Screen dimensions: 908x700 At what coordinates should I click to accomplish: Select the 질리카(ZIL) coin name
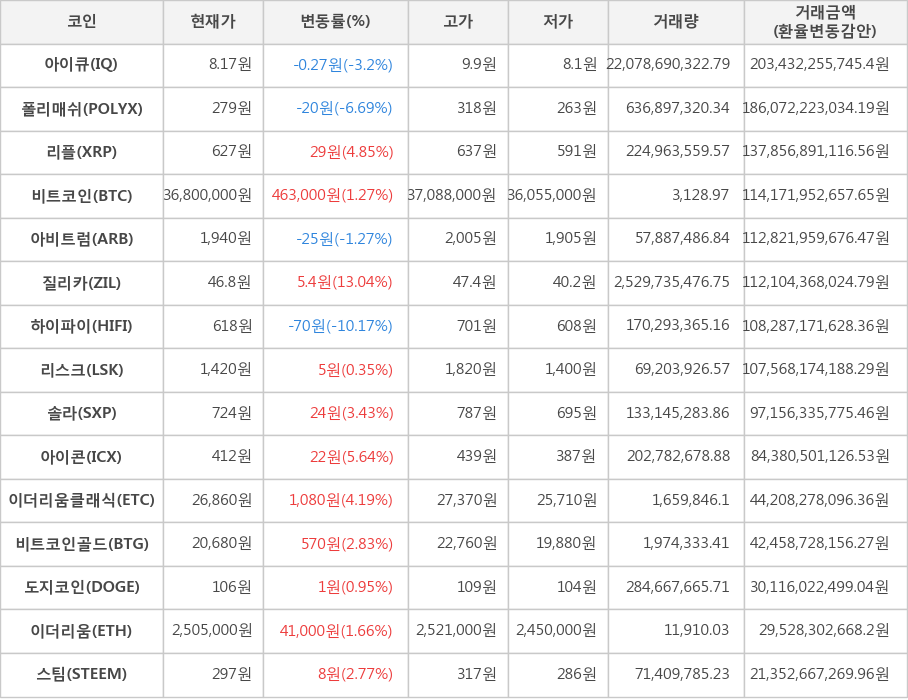tap(81, 283)
